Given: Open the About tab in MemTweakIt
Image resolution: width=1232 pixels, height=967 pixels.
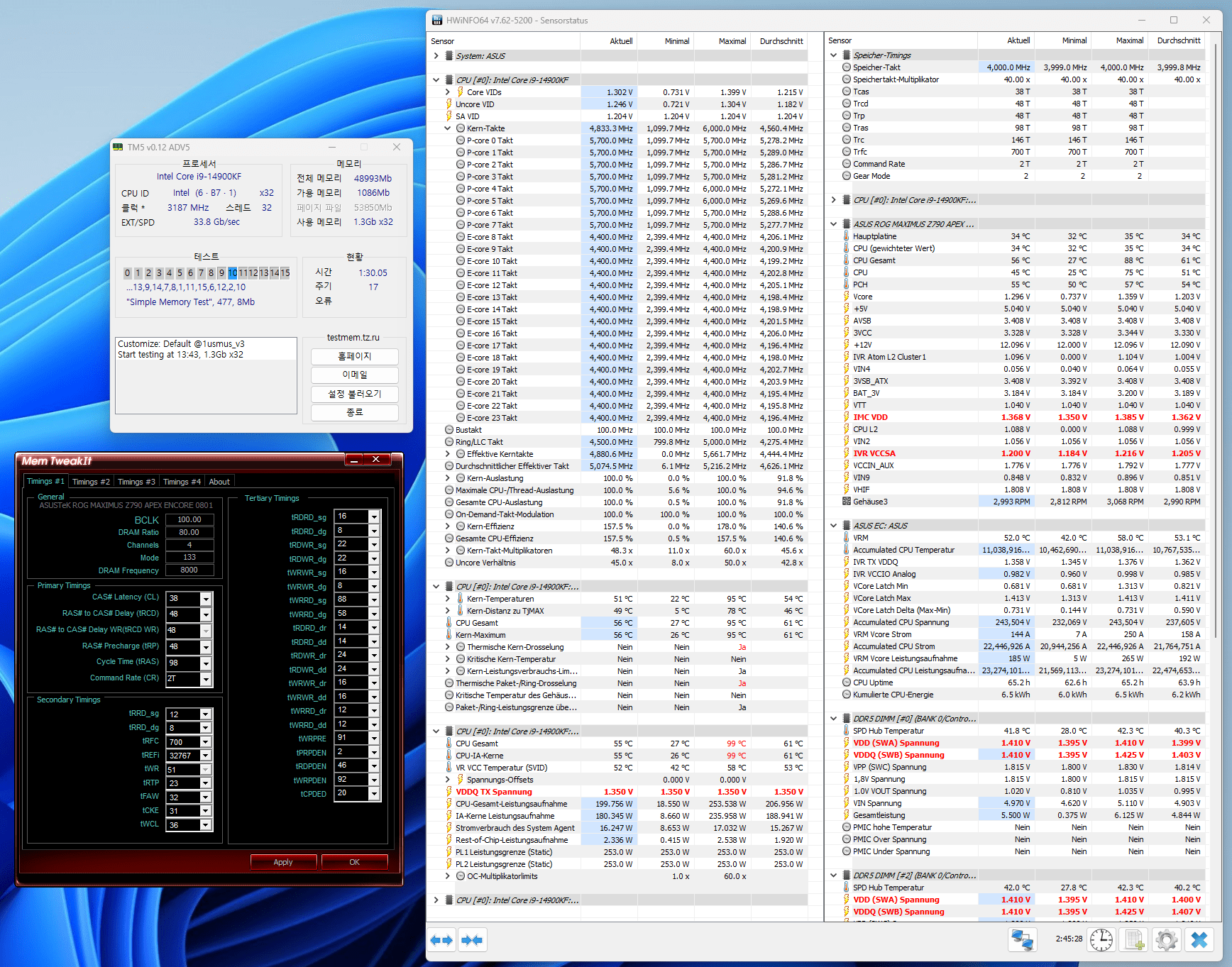Looking at the screenshot, I should tap(219, 482).
